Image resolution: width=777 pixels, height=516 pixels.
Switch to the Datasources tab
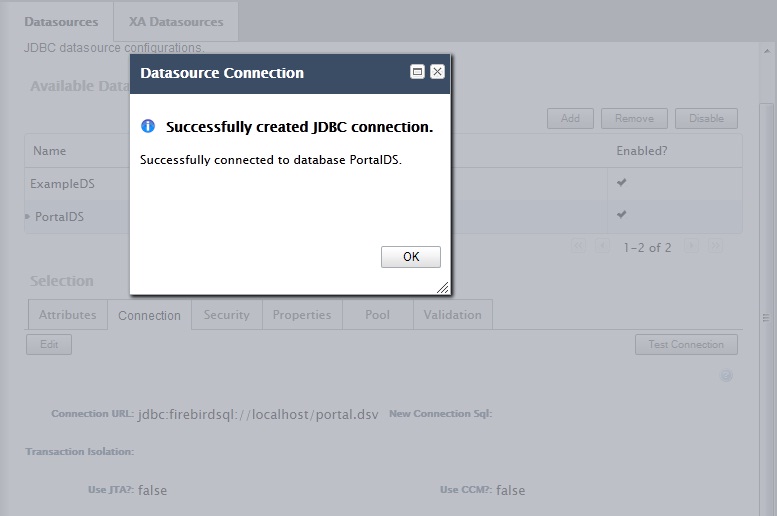click(x=61, y=22)
